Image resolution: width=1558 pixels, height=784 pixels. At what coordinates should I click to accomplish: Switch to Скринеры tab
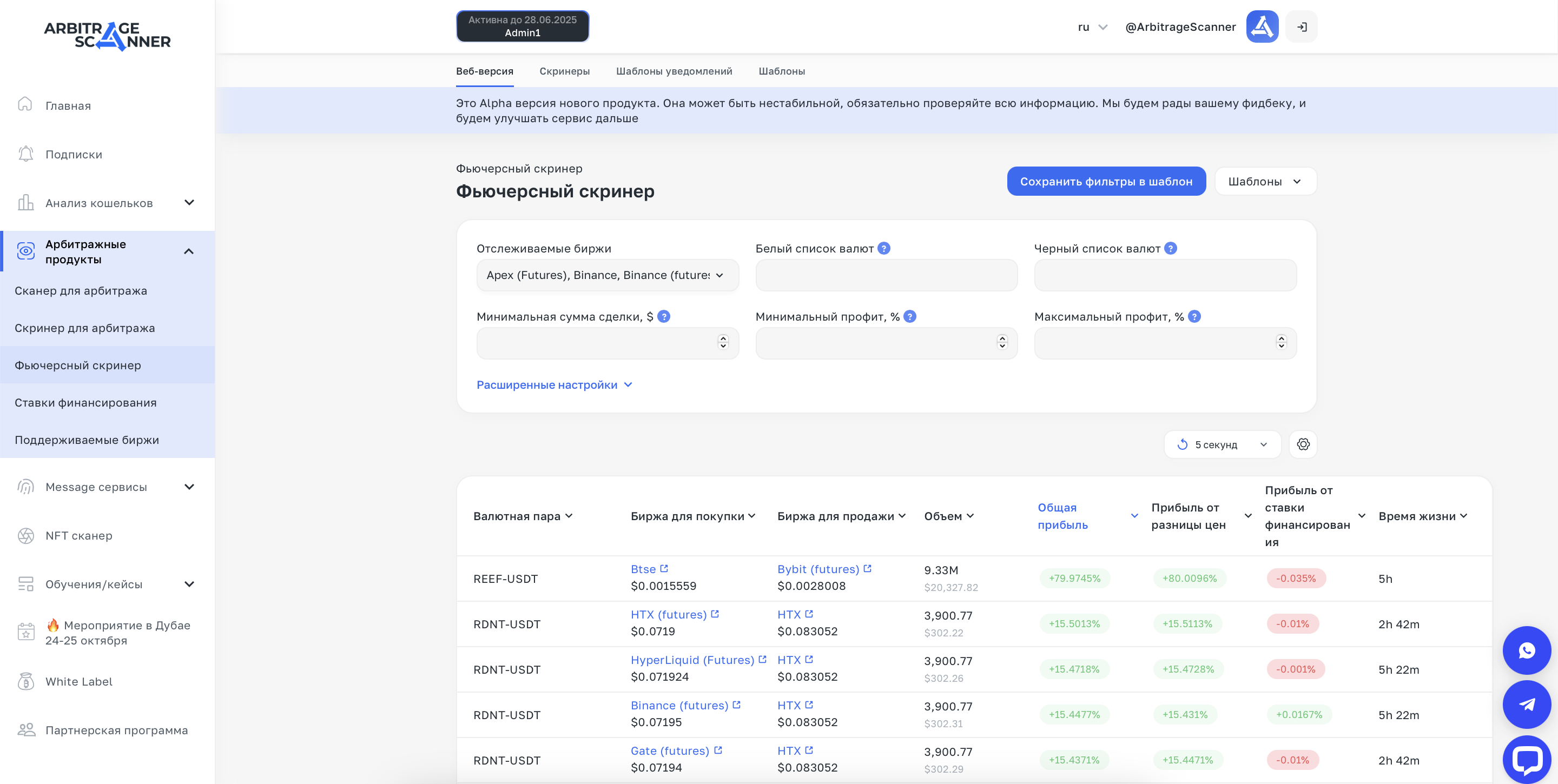point(564,71)
